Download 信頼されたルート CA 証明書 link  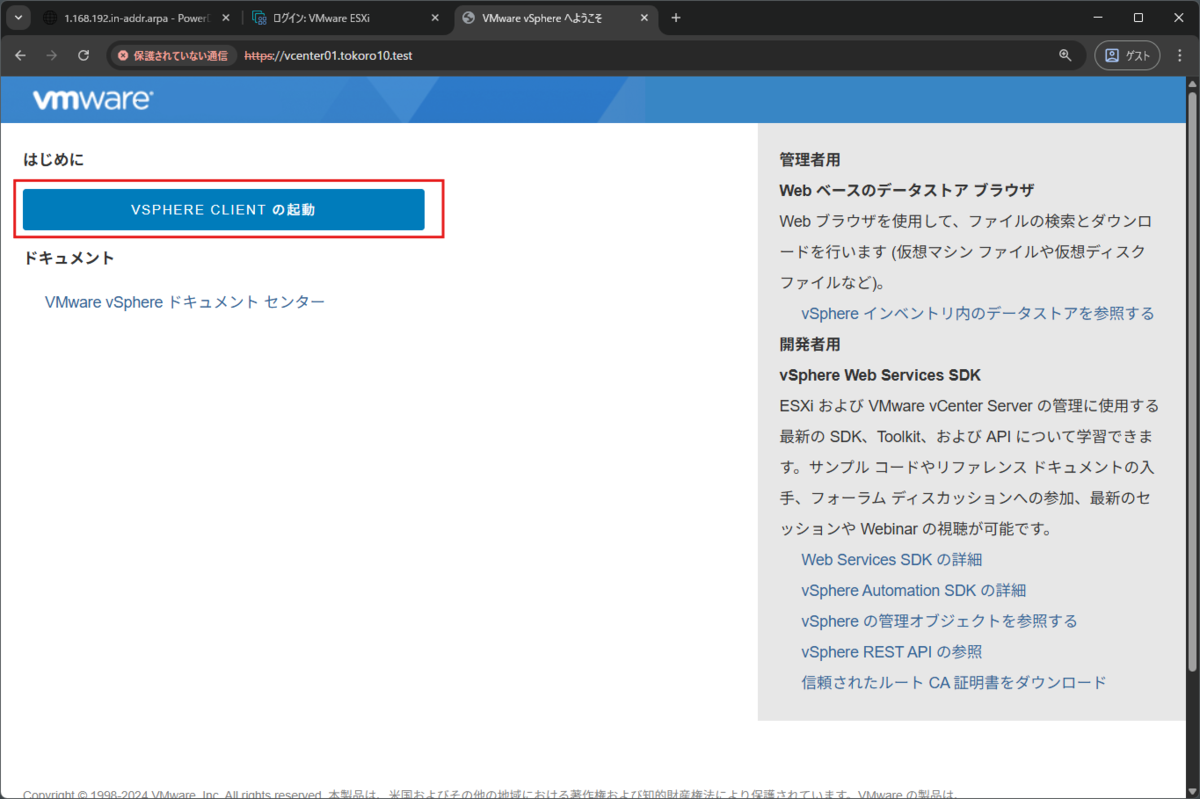(954, 683)
